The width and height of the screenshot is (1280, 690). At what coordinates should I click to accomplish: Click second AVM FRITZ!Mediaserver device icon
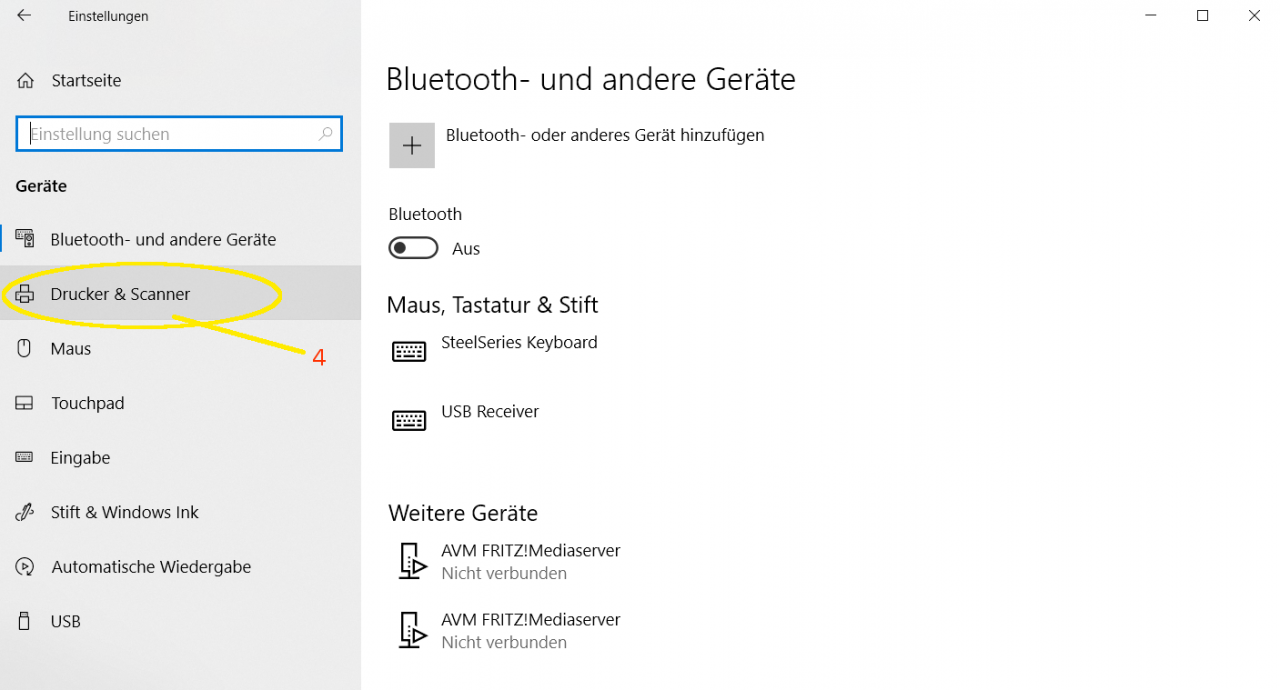pyautogui.click(x=411, y=630)
